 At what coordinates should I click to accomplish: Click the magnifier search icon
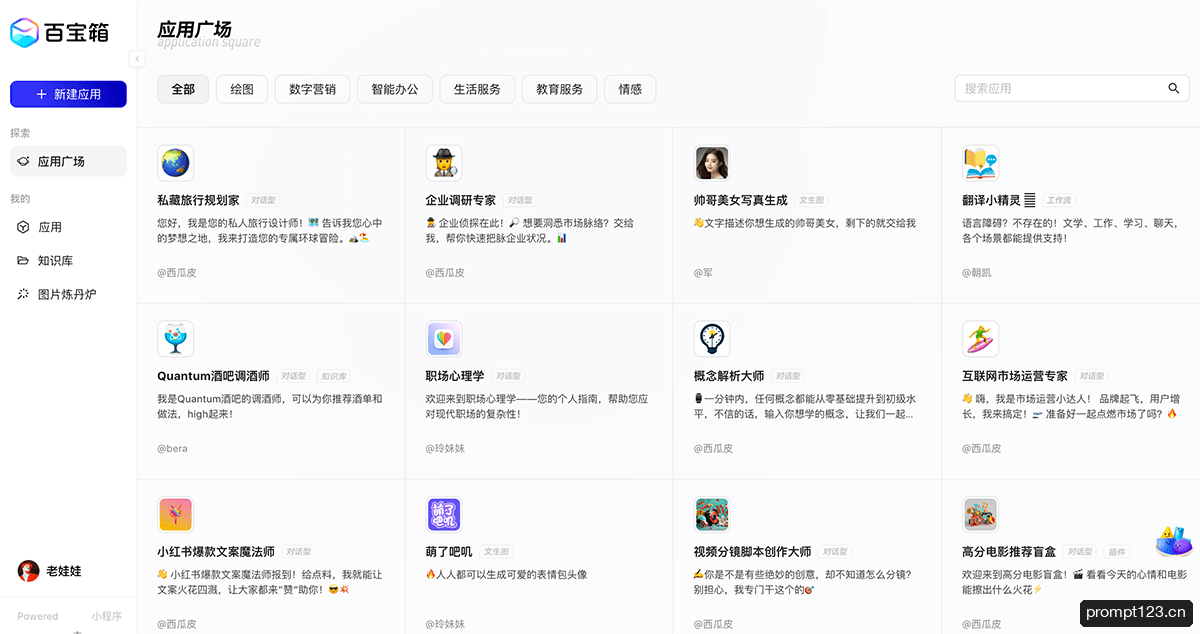pos(1174,88)
